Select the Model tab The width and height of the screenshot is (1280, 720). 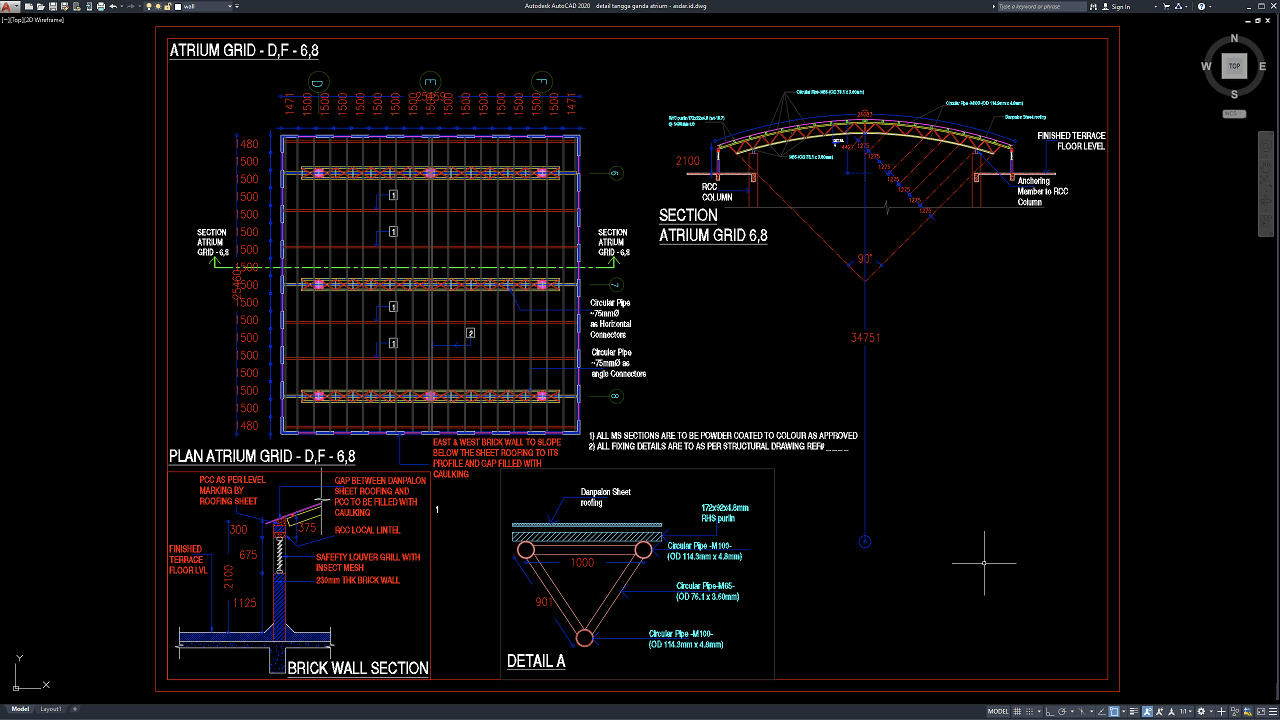coord(20,709)
